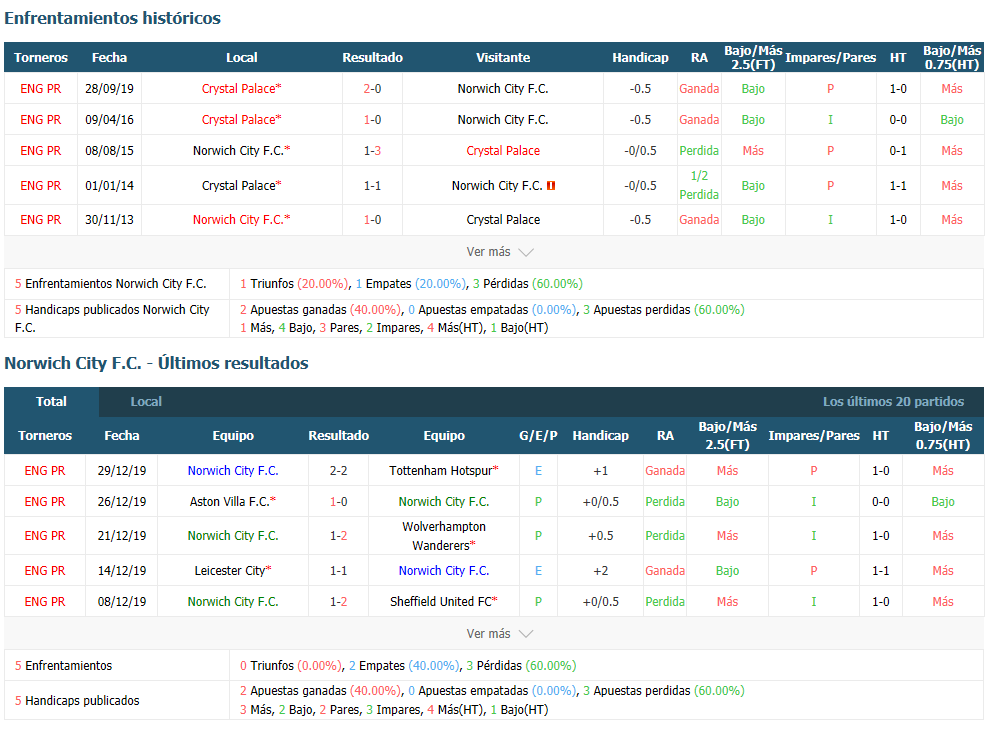The height and width of the screenshot is (730, 992).
Task: Click Crystal Palace visitor in 08/08/15 row
Action: pyautogui.click(x=503, y=151)
